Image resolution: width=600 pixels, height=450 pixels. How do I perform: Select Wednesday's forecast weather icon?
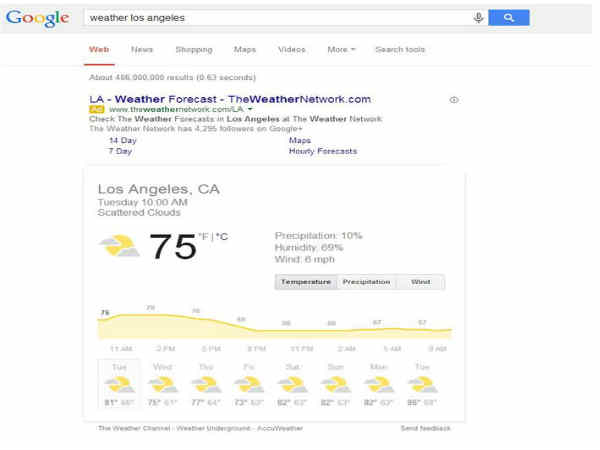click(x=162, y=384)
